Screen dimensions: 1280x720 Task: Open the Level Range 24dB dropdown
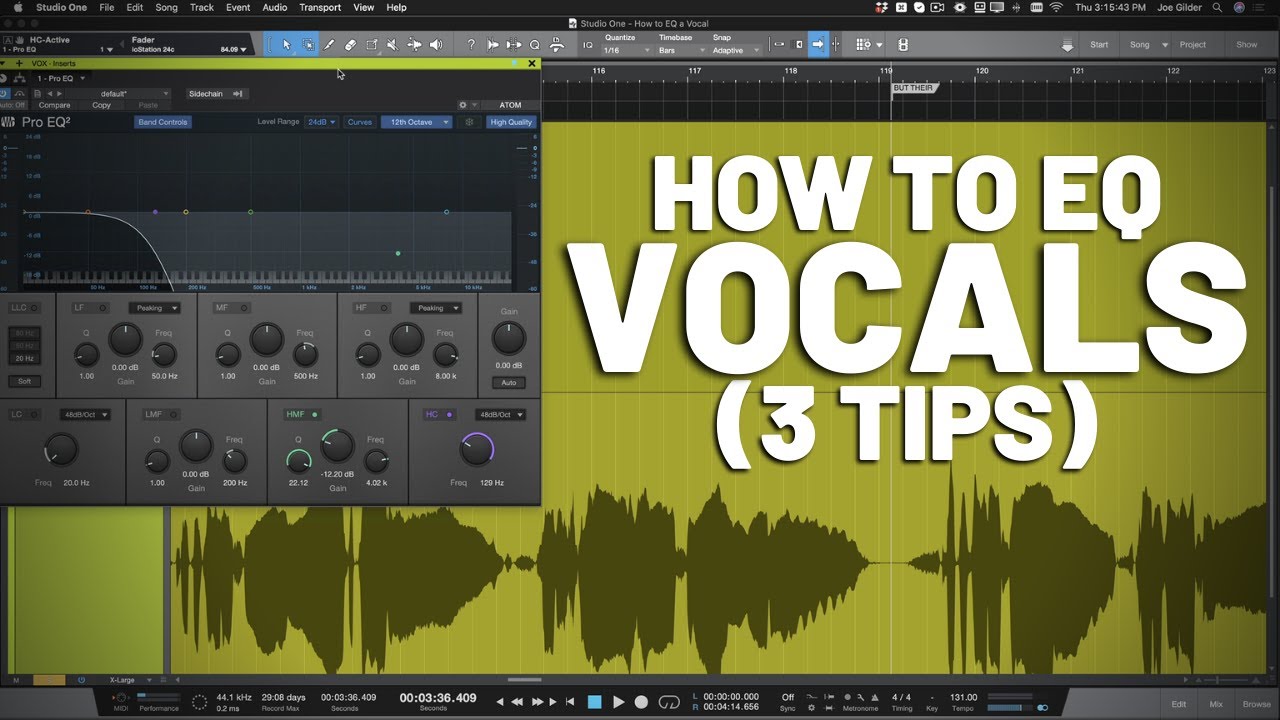pos(321,122)
